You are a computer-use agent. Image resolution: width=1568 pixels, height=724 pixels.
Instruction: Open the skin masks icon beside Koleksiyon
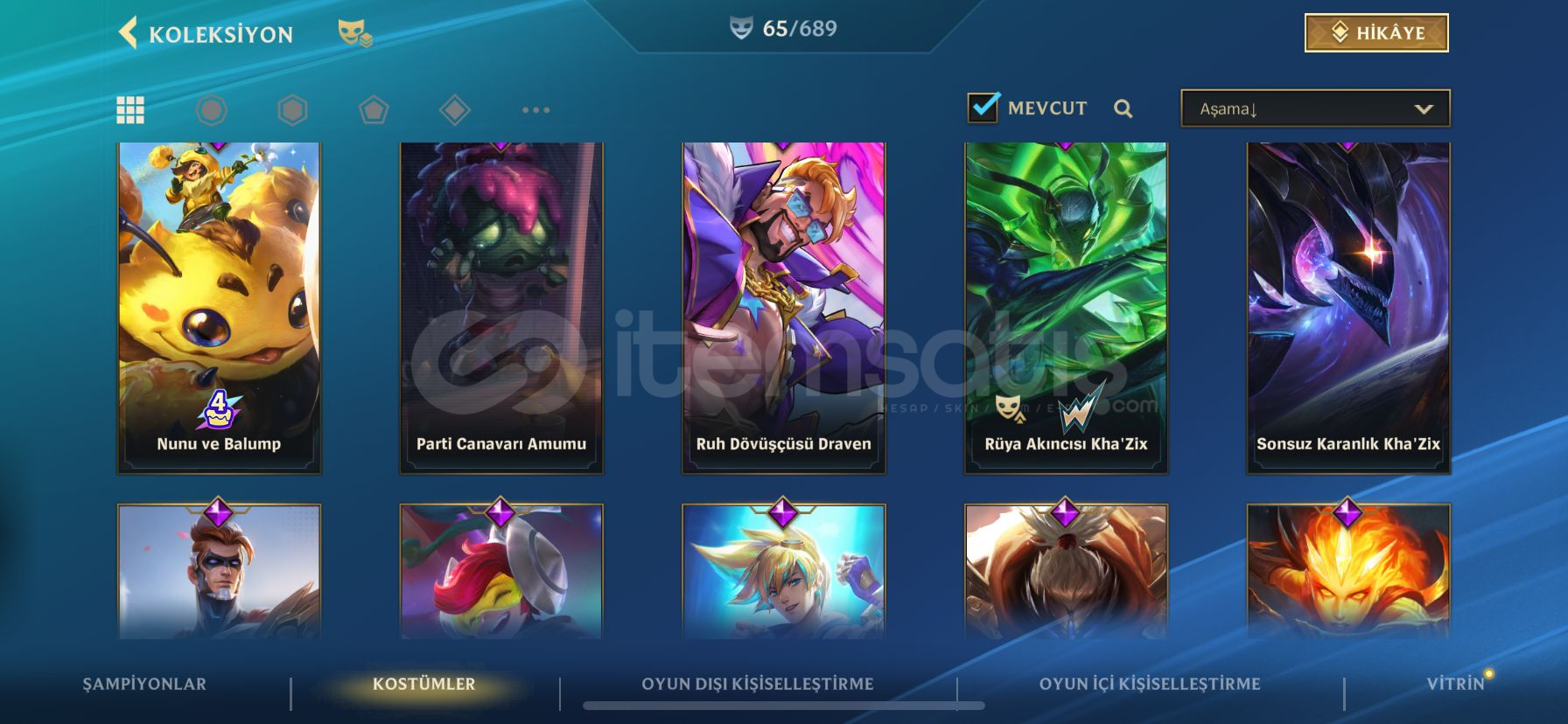coord(354,33)
